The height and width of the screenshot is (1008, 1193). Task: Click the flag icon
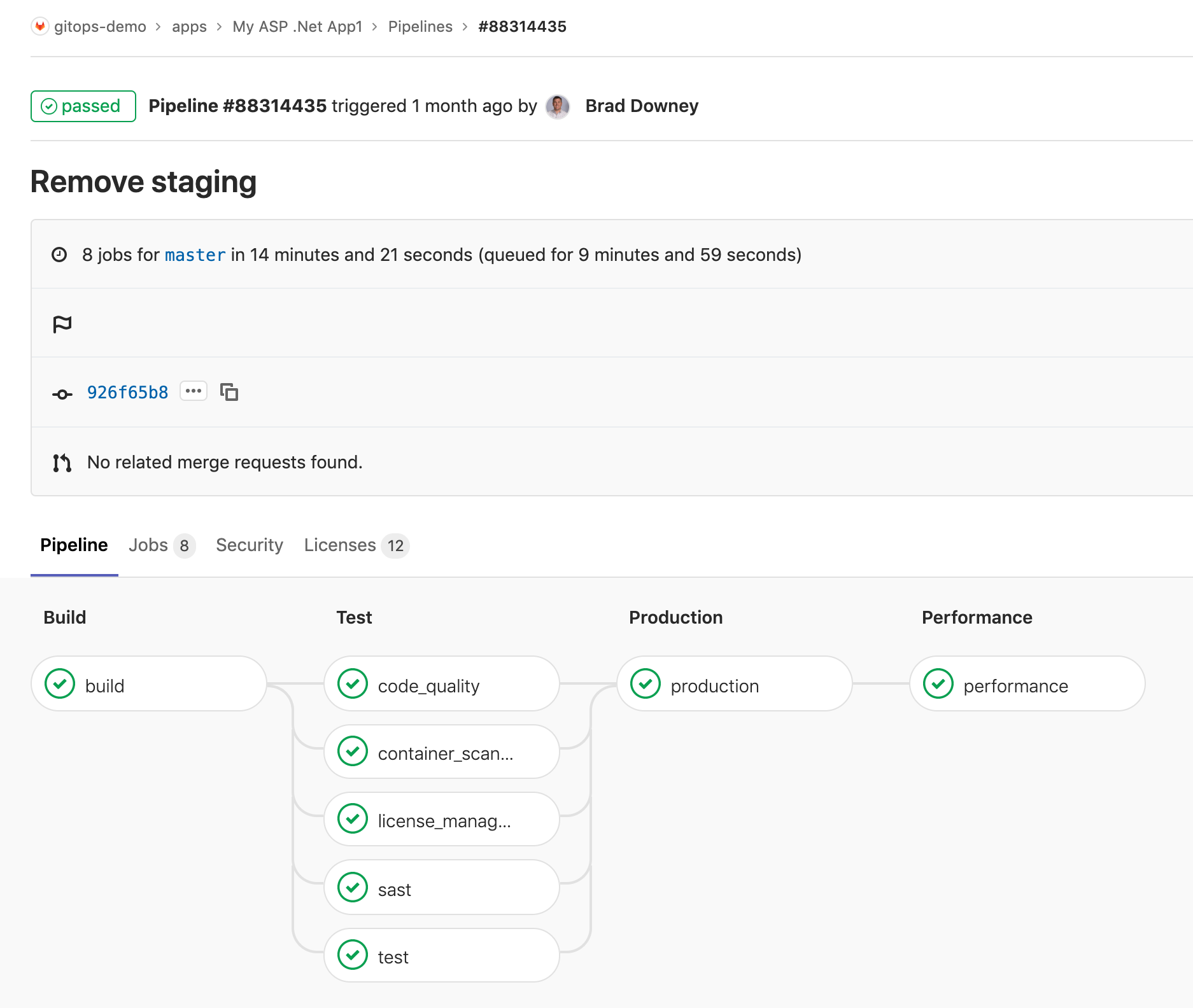pos(62,324)
